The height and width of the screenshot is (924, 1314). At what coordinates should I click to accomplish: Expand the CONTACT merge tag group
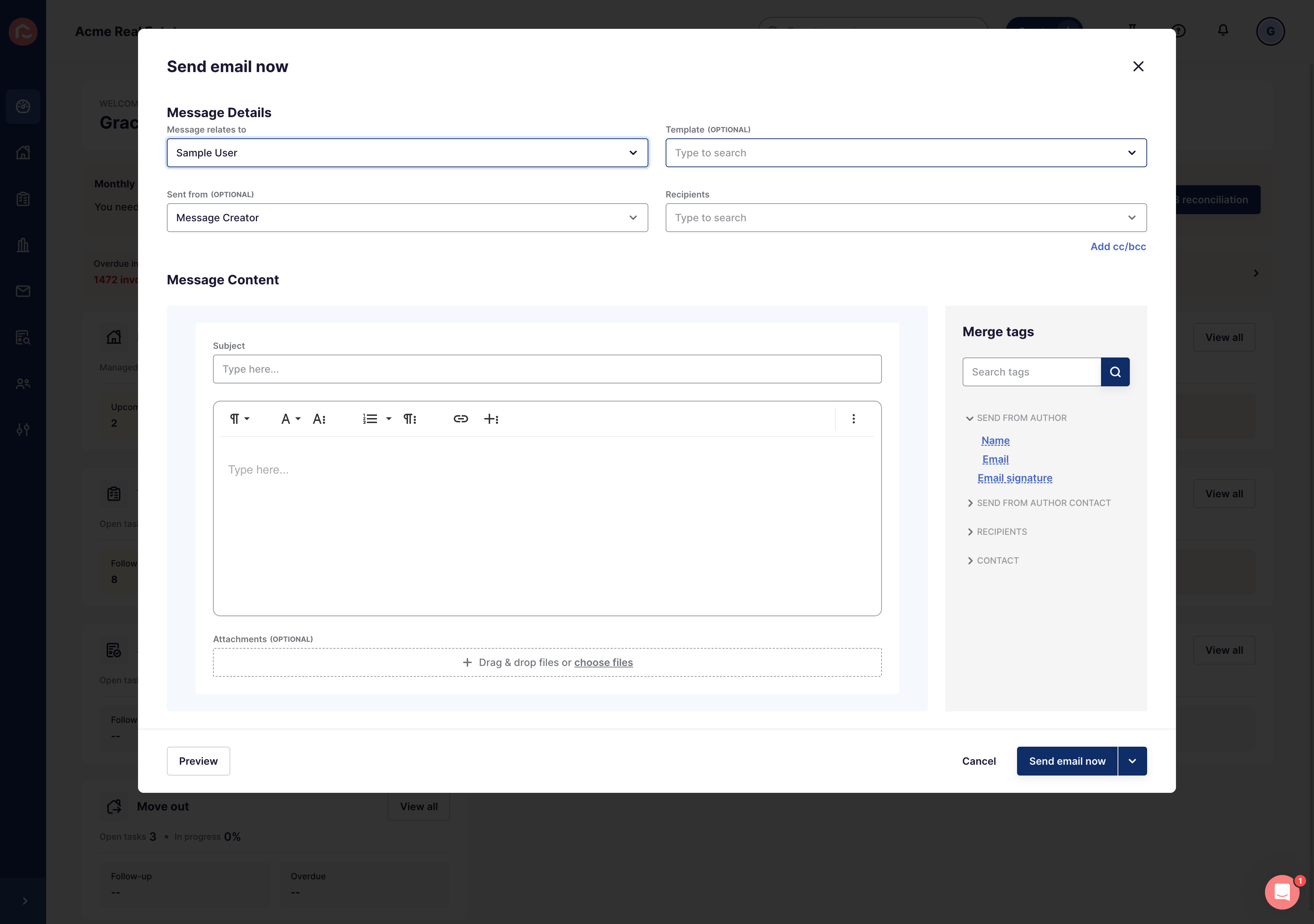(993, 561)
